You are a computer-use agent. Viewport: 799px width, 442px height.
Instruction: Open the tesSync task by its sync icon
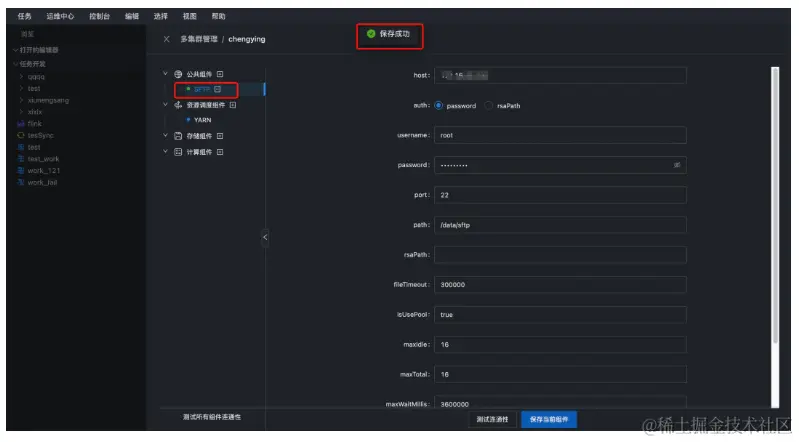coord(21,136)
